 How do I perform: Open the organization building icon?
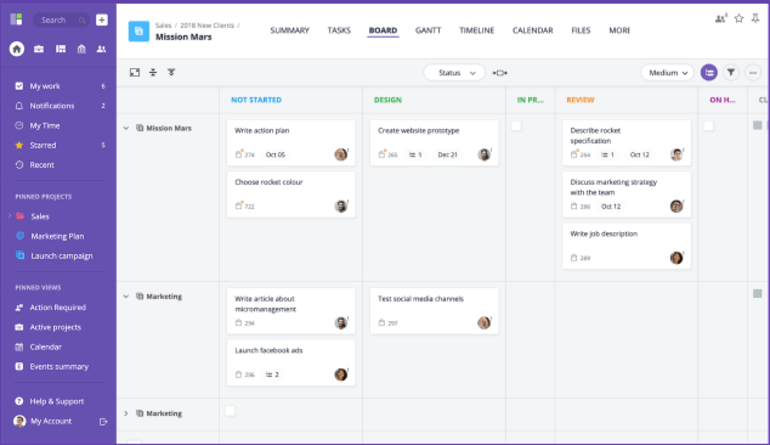[82, 49]
